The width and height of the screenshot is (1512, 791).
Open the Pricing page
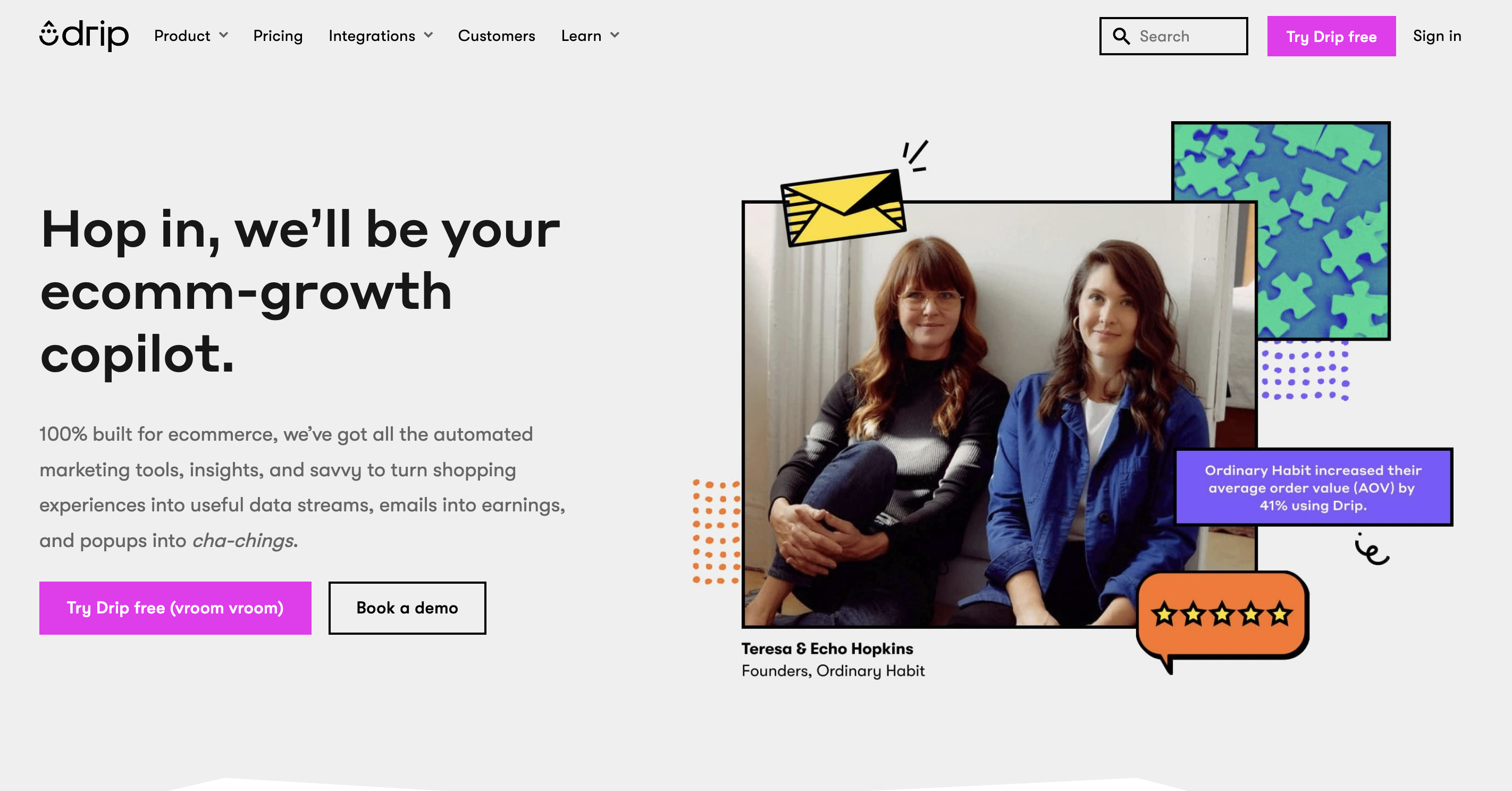[278, 36]
